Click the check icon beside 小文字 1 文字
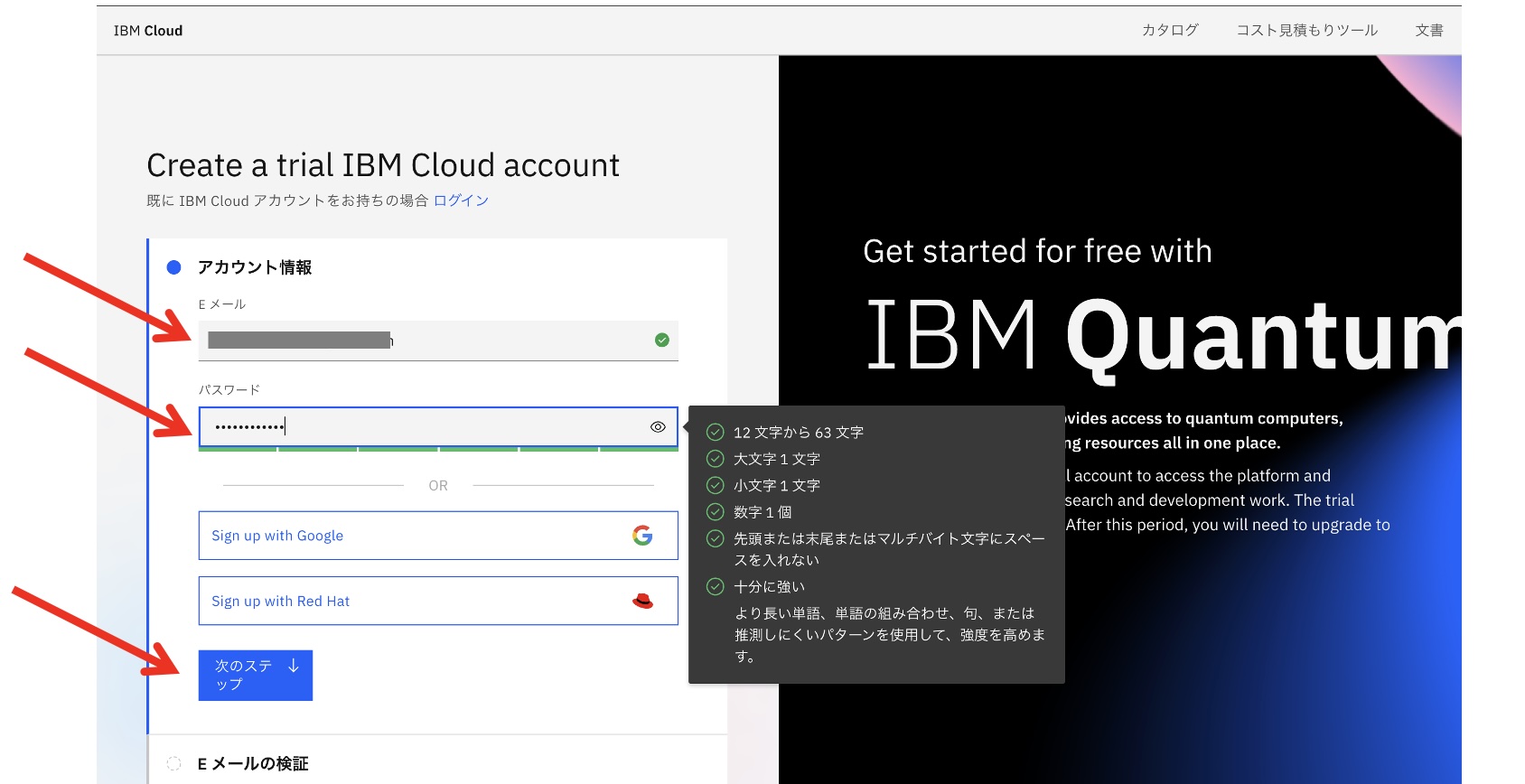 pyautogui.click(x=716, y=485)
